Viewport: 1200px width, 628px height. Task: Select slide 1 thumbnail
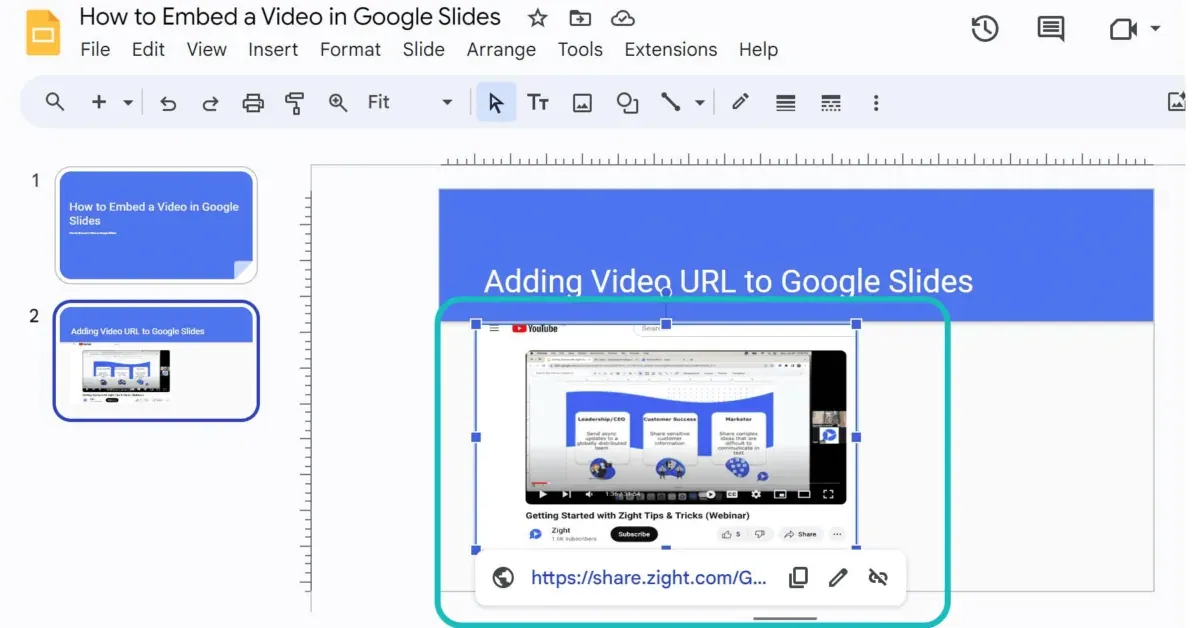click(x=156, y=225)
